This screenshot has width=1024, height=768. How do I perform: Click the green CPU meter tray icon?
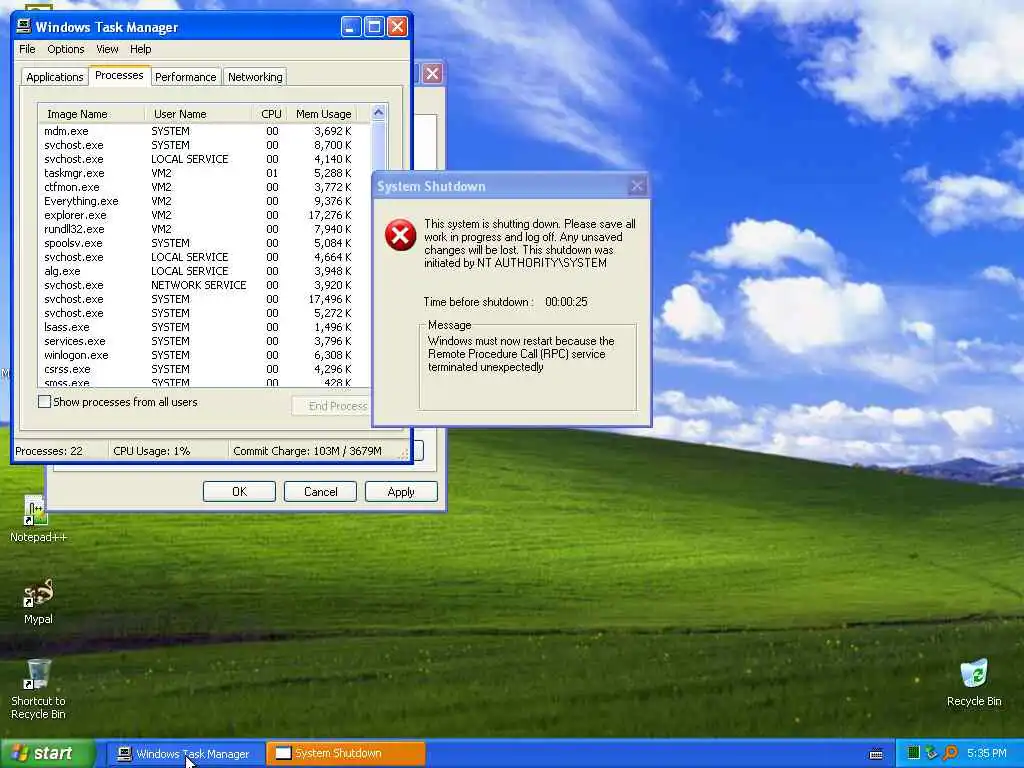913,753
